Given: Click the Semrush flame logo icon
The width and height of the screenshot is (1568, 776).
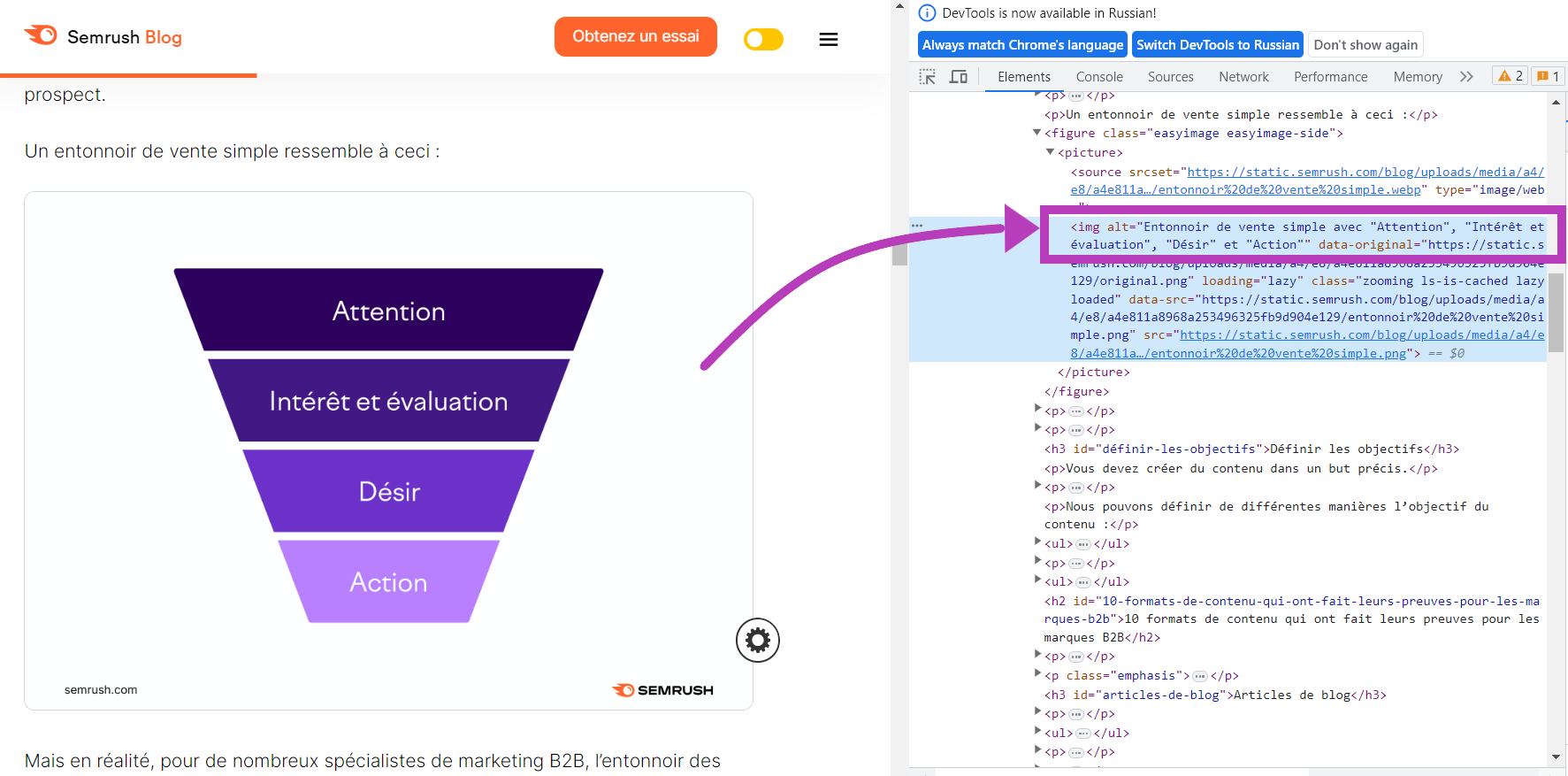Looking at the screenshot, I should (41, 35).
